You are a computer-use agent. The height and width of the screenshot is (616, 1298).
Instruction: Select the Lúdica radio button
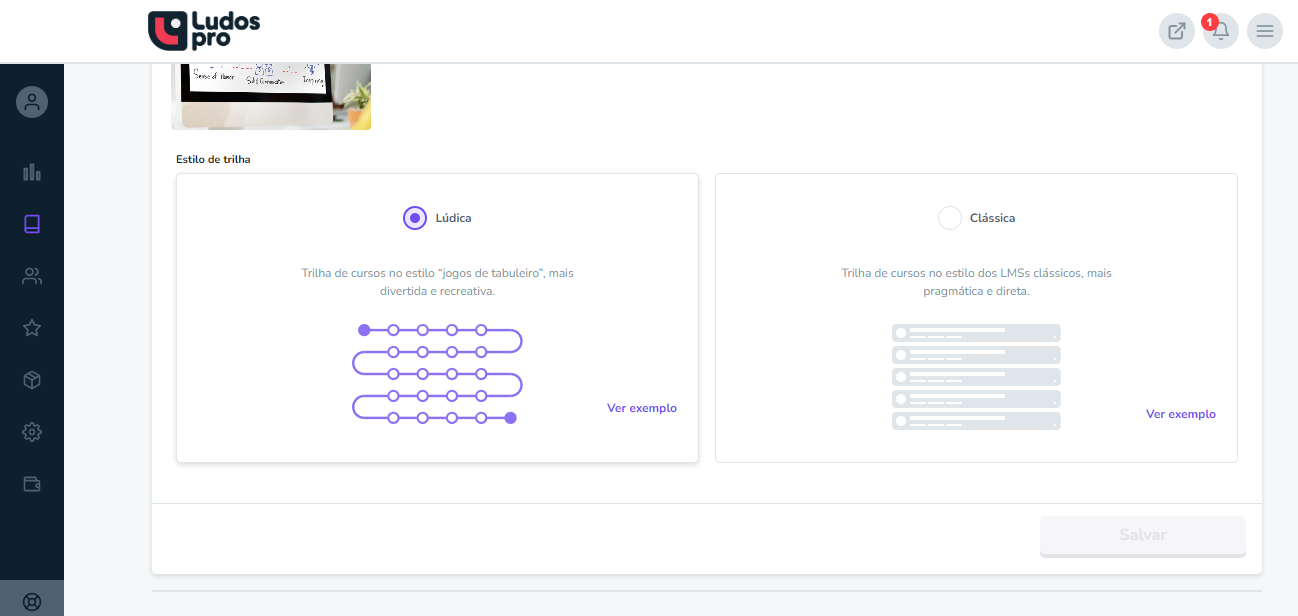[x=415, y=218]
